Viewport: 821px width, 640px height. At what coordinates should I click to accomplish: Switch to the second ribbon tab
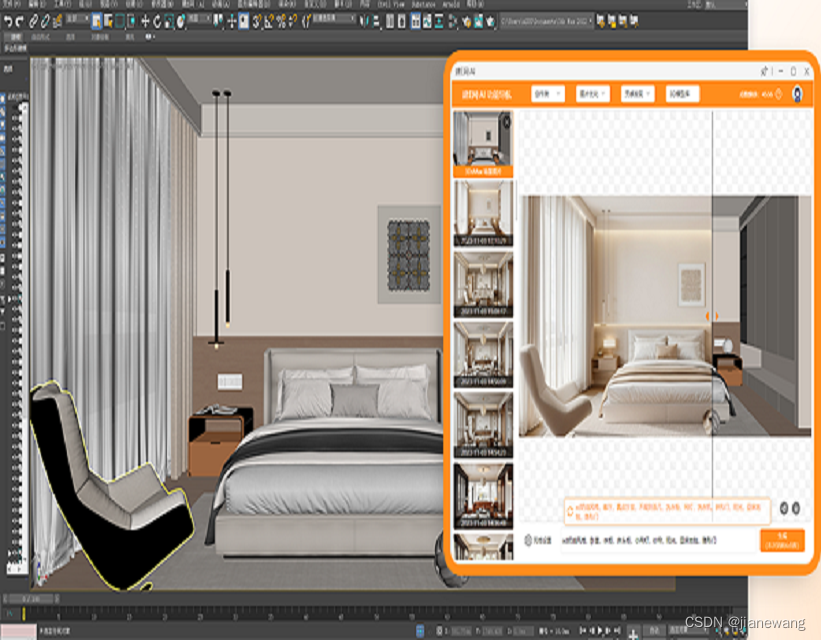pos(41,37)
